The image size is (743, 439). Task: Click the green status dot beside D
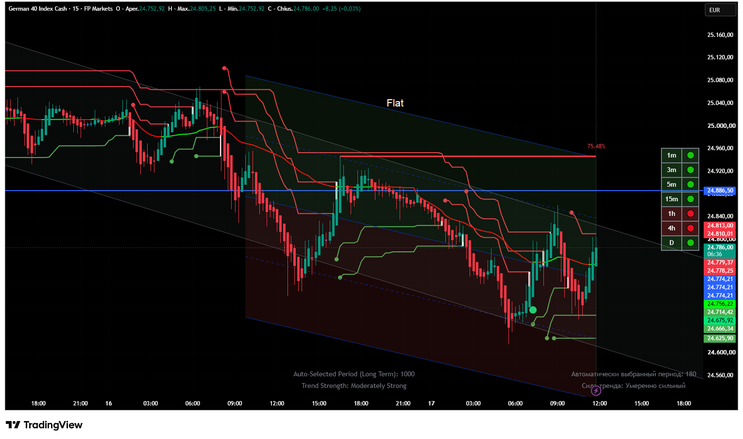pyautogui.click(x=690, y=243)
